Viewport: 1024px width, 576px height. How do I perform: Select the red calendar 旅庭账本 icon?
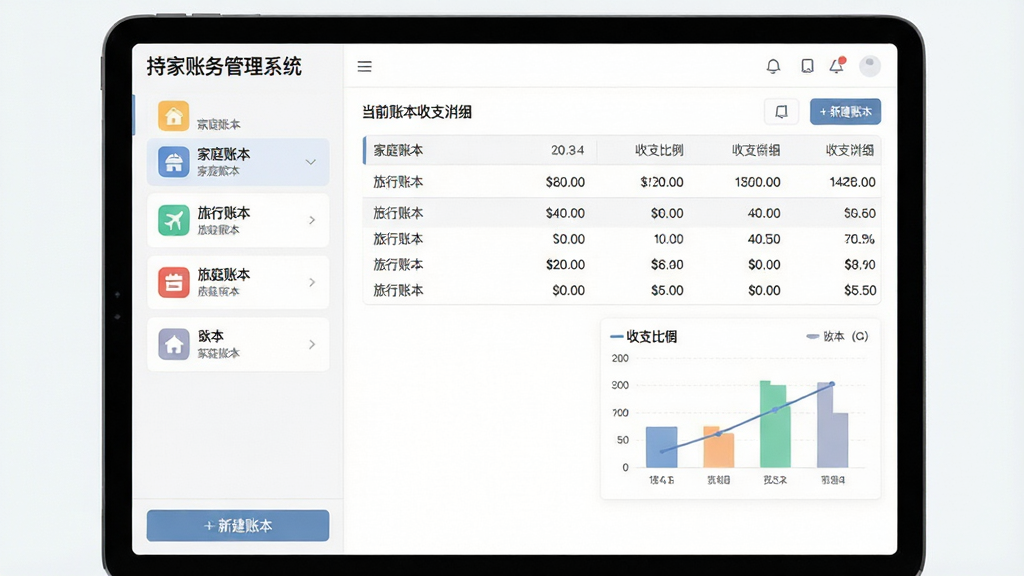pyautogui.click(x=173, y=282)
